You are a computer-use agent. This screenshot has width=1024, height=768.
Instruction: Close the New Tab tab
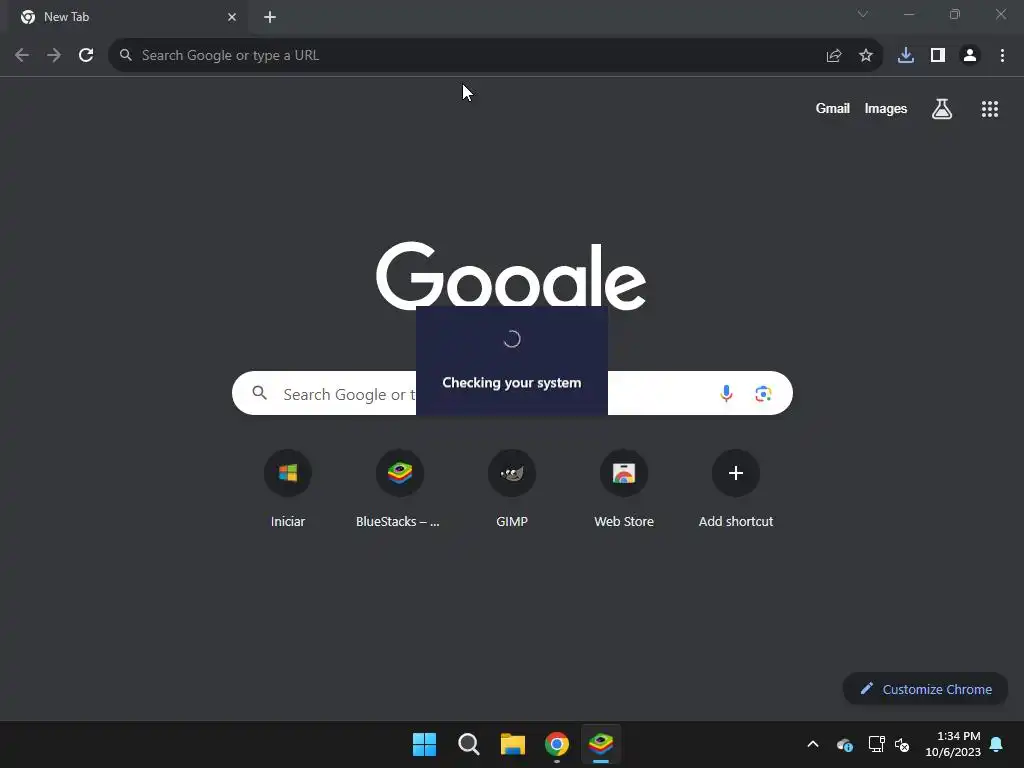pos(232,17)
